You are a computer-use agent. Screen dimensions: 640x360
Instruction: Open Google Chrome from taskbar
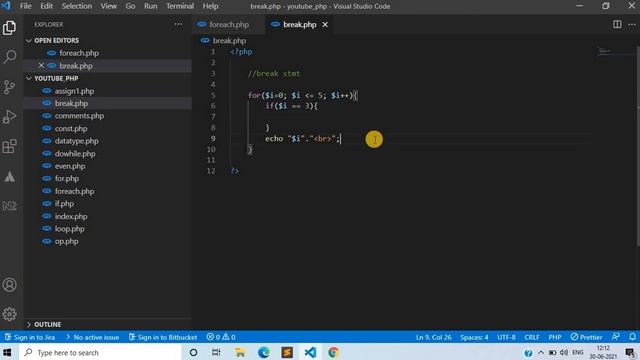[333, 352]
